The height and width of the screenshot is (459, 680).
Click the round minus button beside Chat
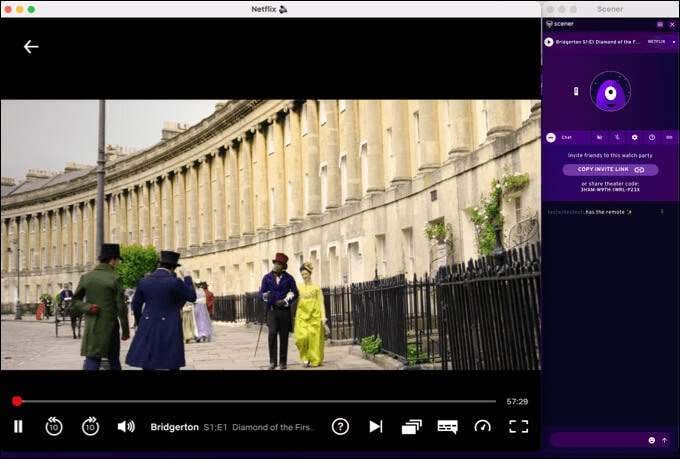(551, 138)
